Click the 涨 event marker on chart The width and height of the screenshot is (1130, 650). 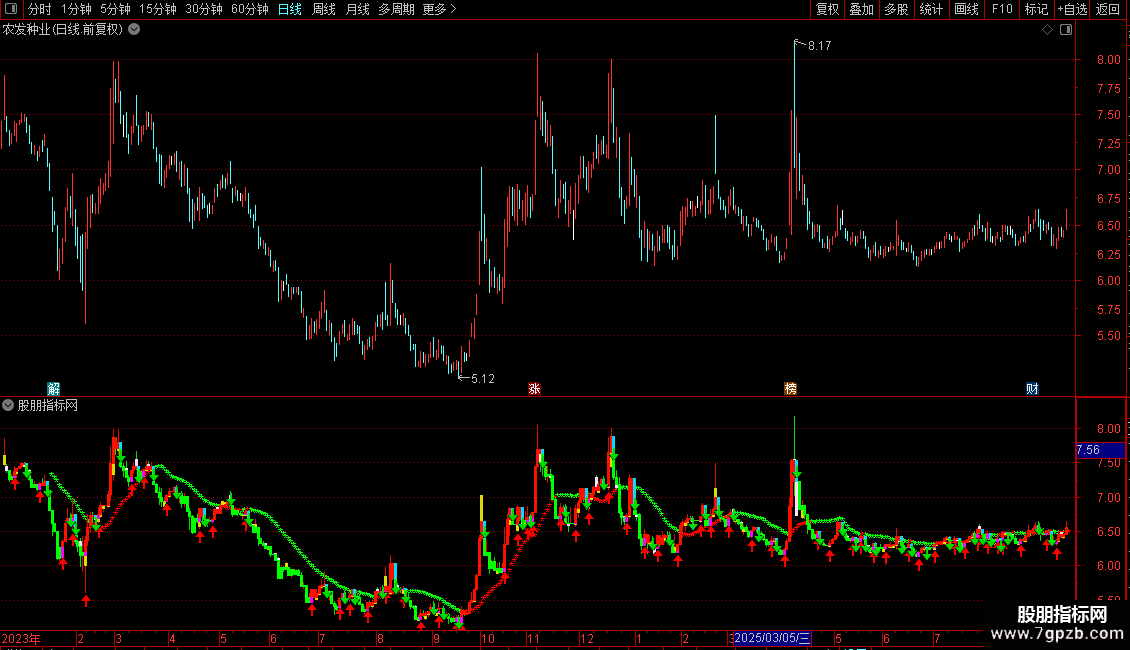click(534, 389)
